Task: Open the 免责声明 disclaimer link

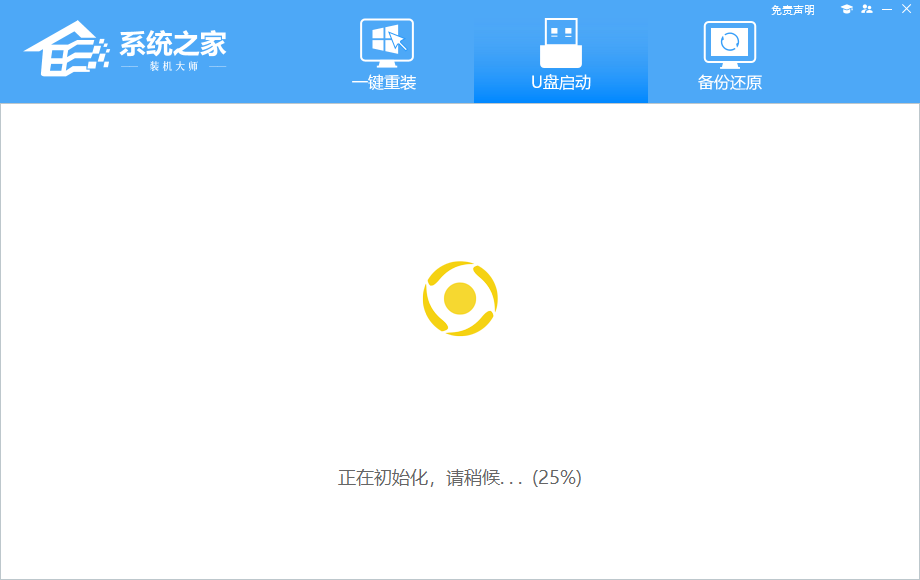Action: [x=793, y=9]
